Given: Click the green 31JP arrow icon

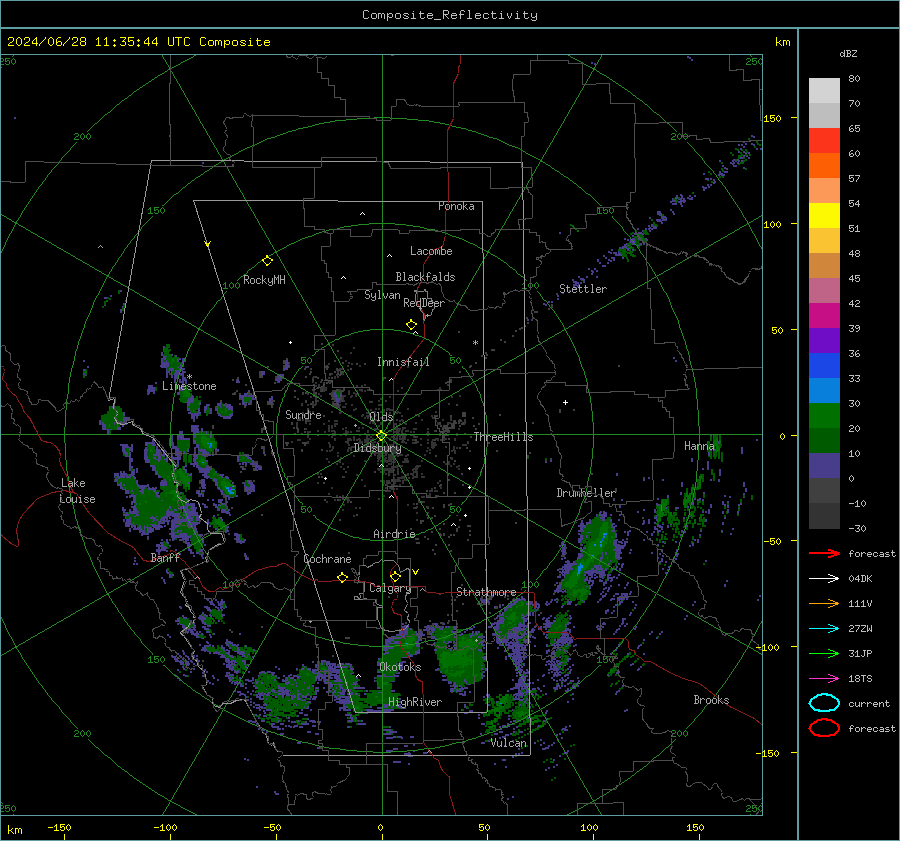Looking at the screenshot, I should pyautogui.click(x=824, y=653).
